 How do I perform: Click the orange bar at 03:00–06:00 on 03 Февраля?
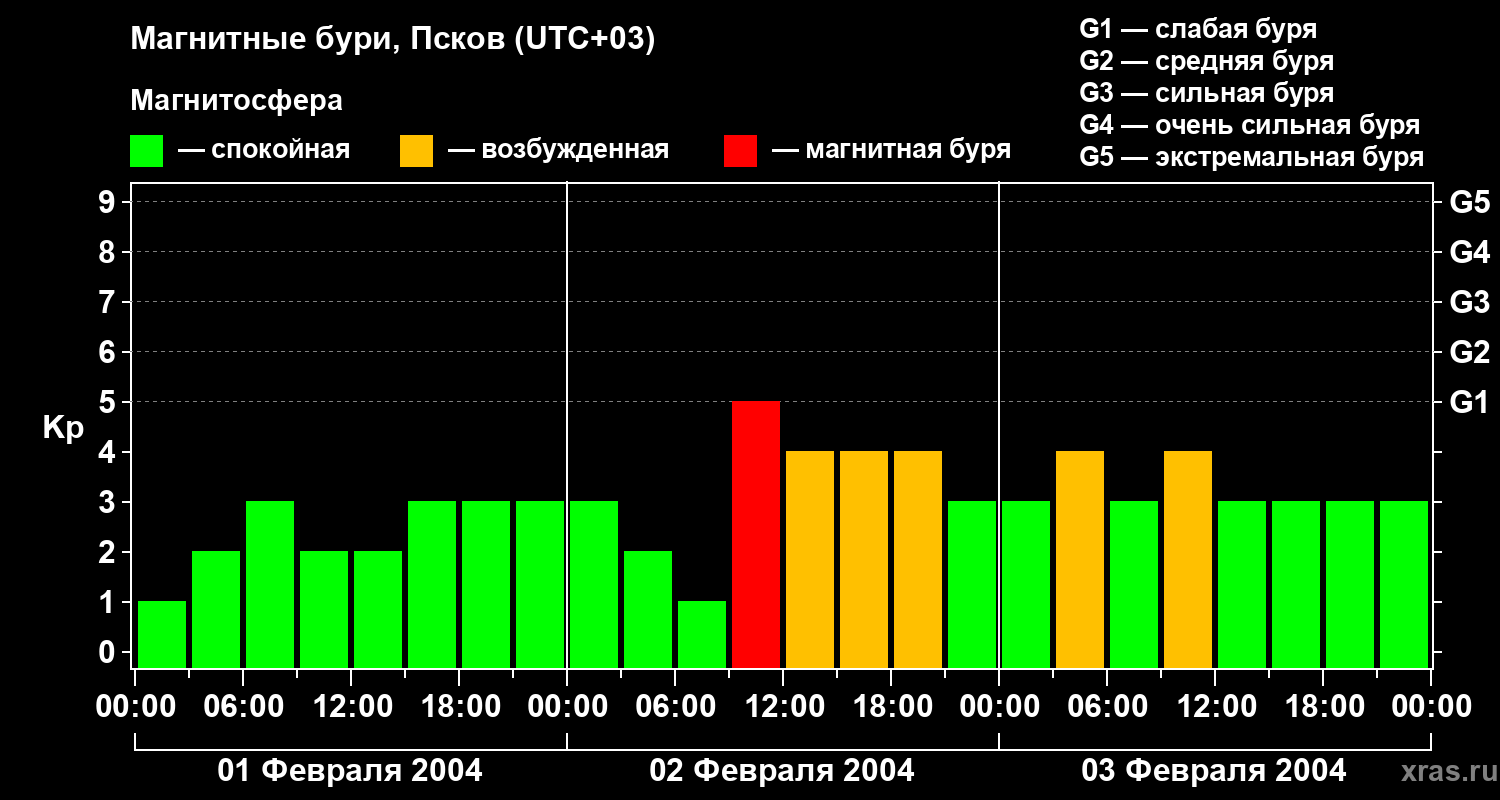1080,559
